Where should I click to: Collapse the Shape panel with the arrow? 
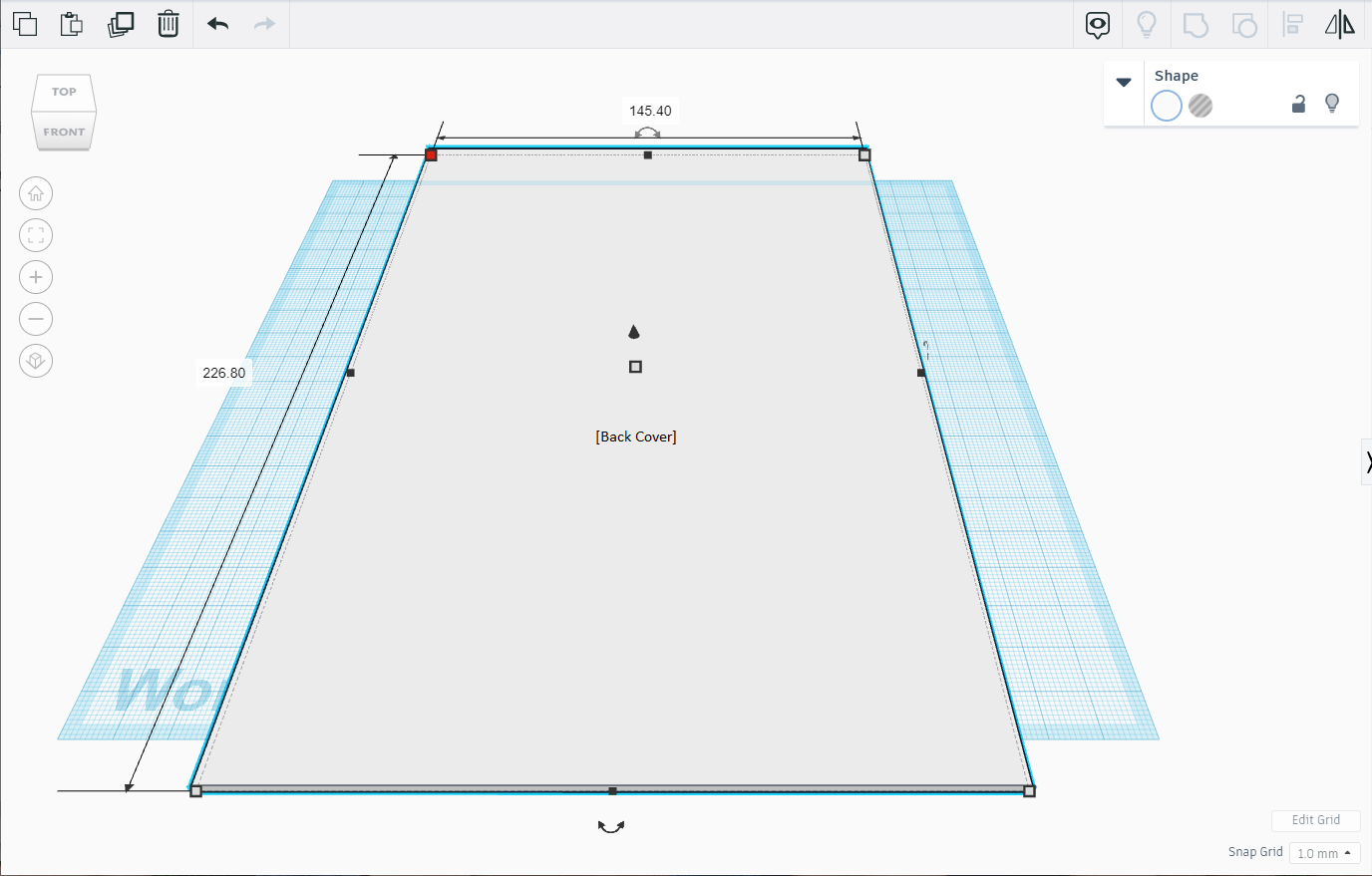coord(1124,83)
